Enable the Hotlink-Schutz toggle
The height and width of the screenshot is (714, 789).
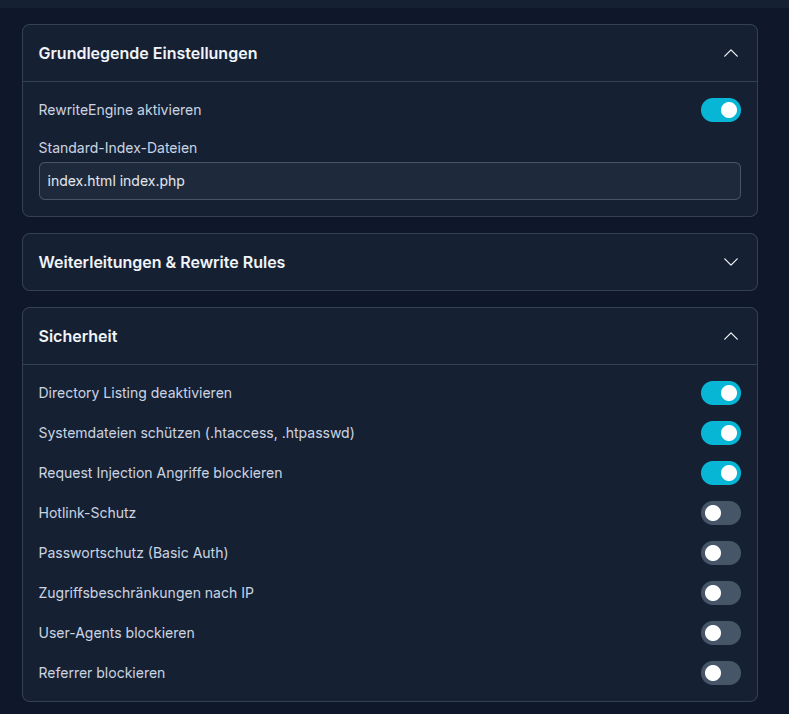tap(720, 513)
